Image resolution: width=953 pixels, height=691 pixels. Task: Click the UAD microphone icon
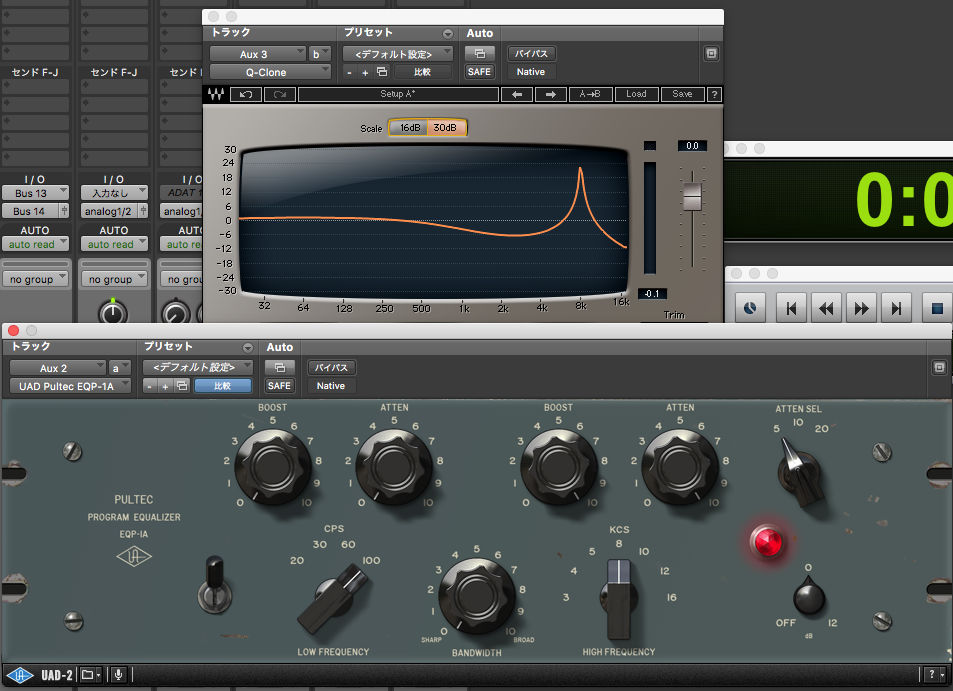pyautogui.click(x=119, y=675)
